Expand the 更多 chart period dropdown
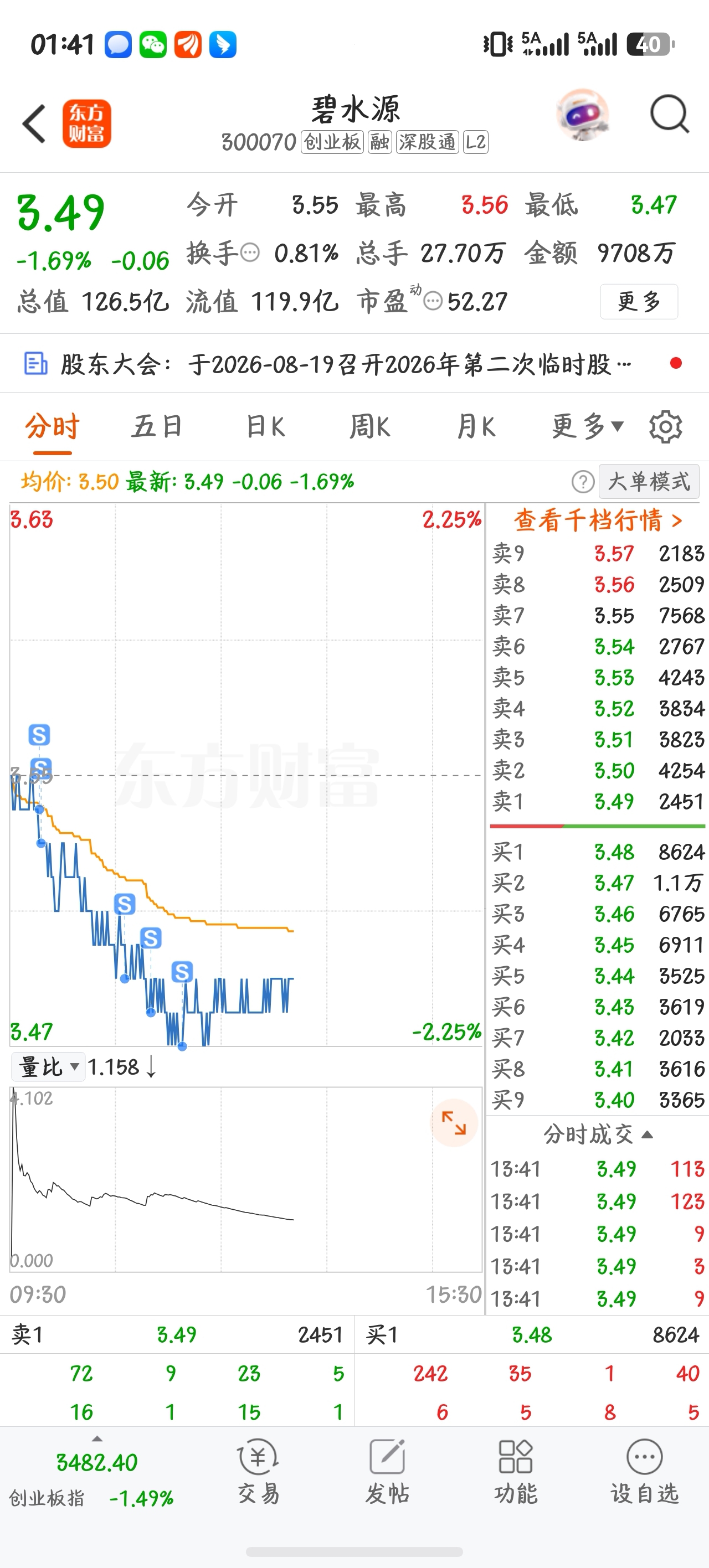 pos(588,426)
